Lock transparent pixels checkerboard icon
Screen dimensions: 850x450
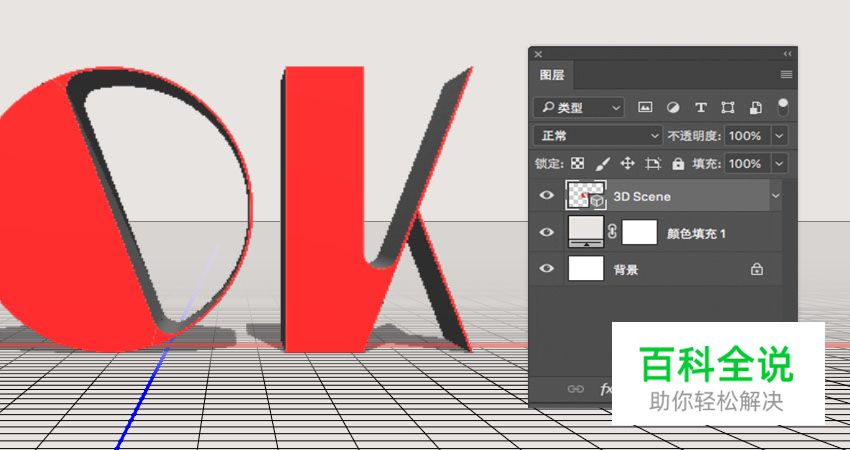[578, 163]
